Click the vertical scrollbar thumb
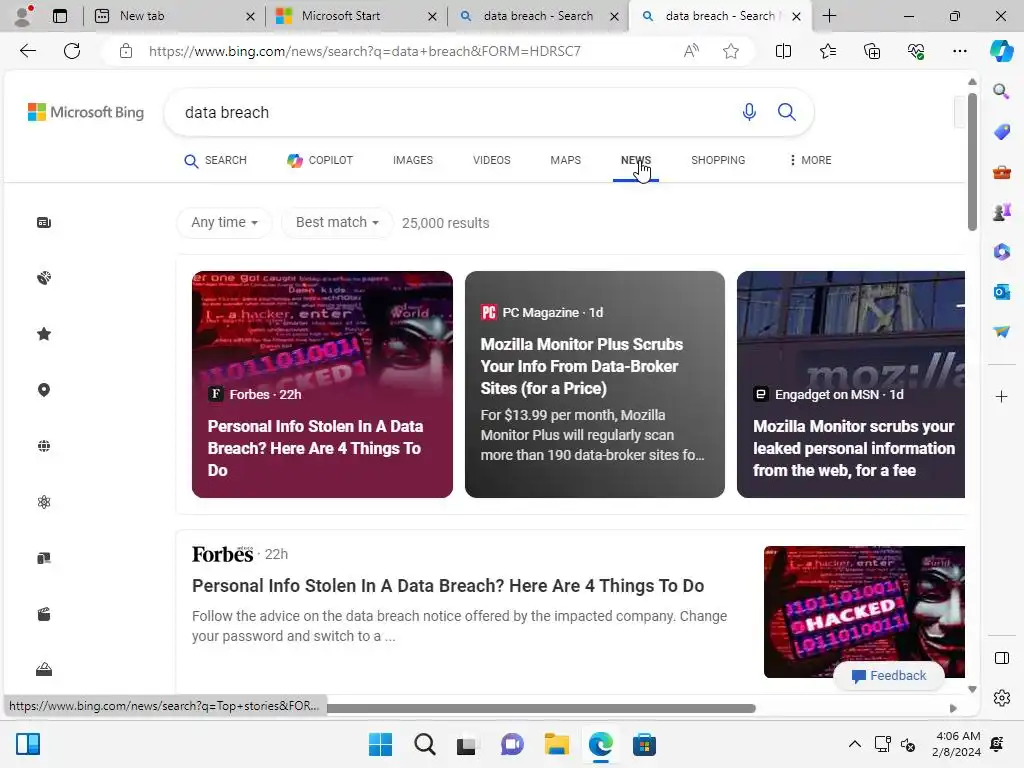1024x768 pixels. 972,162
